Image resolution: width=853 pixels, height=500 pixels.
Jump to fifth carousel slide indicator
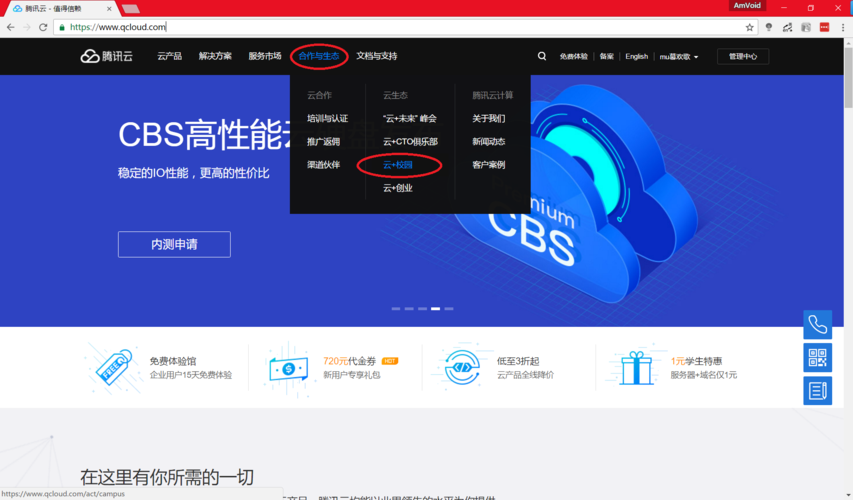(x=449, y=308)
